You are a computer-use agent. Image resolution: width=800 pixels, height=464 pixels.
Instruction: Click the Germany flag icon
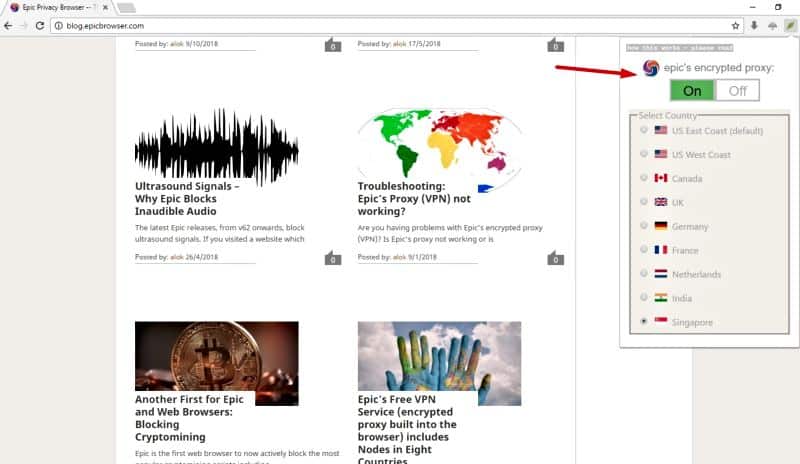click(661, 226)
